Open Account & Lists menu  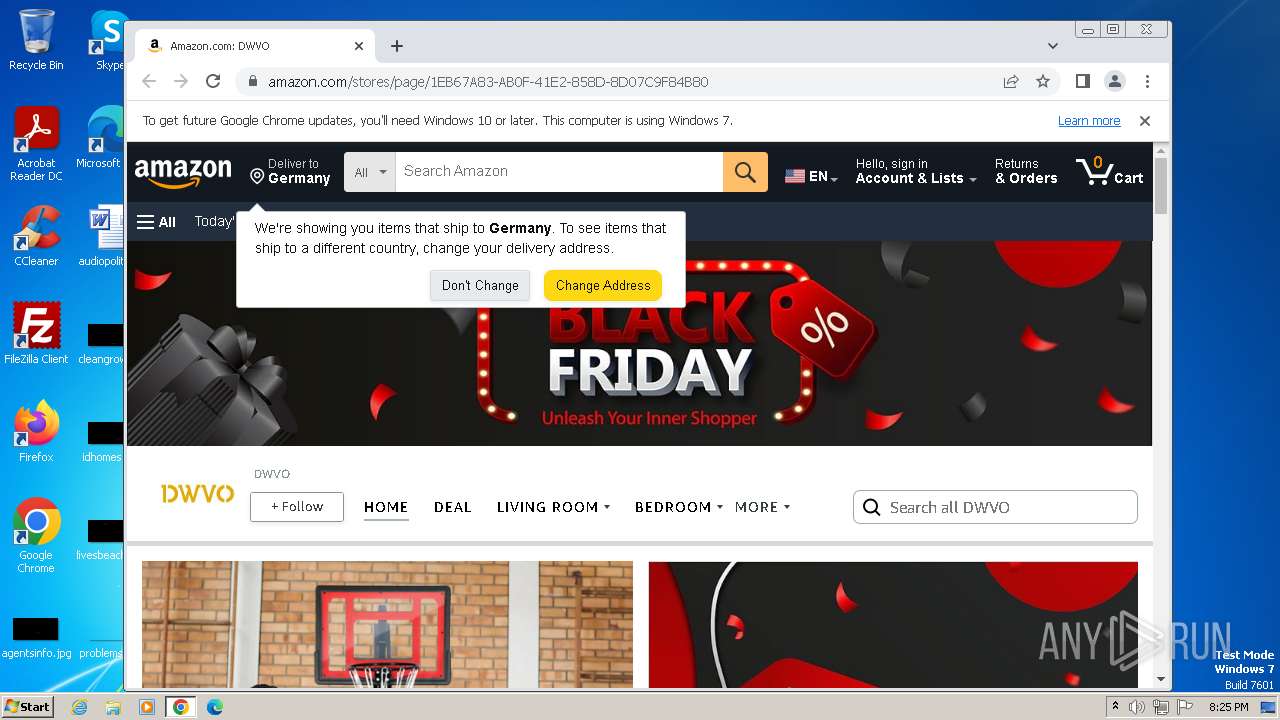[x=915, y=172]
